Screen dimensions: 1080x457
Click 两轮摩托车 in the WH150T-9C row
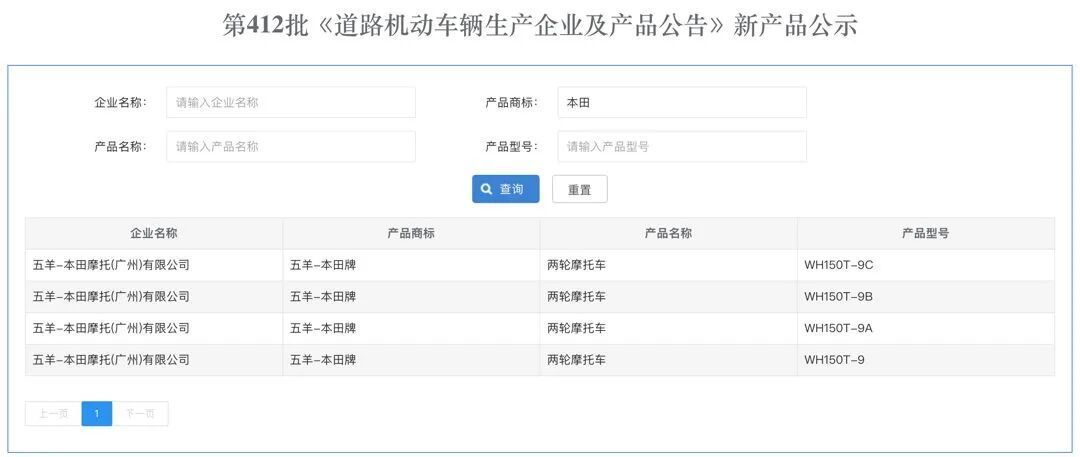point(577,265)
